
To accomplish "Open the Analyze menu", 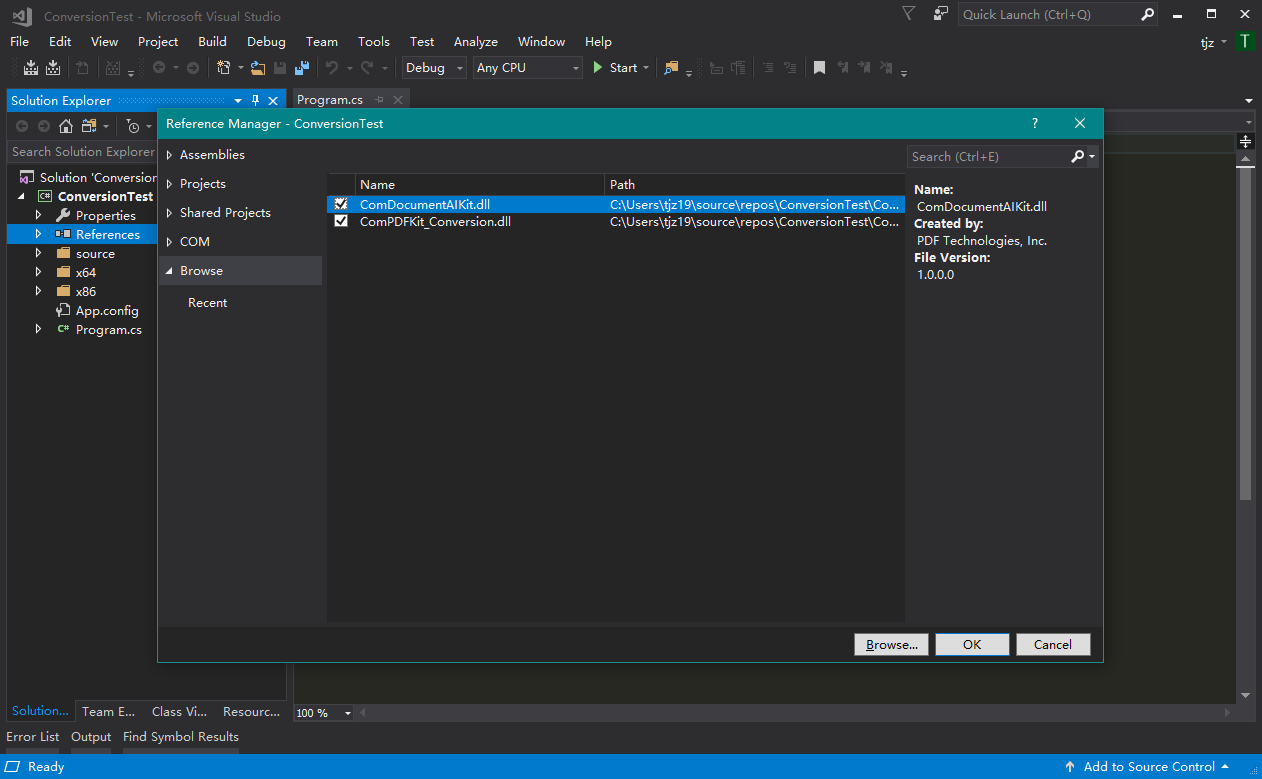I will click(x=476, y=42).
